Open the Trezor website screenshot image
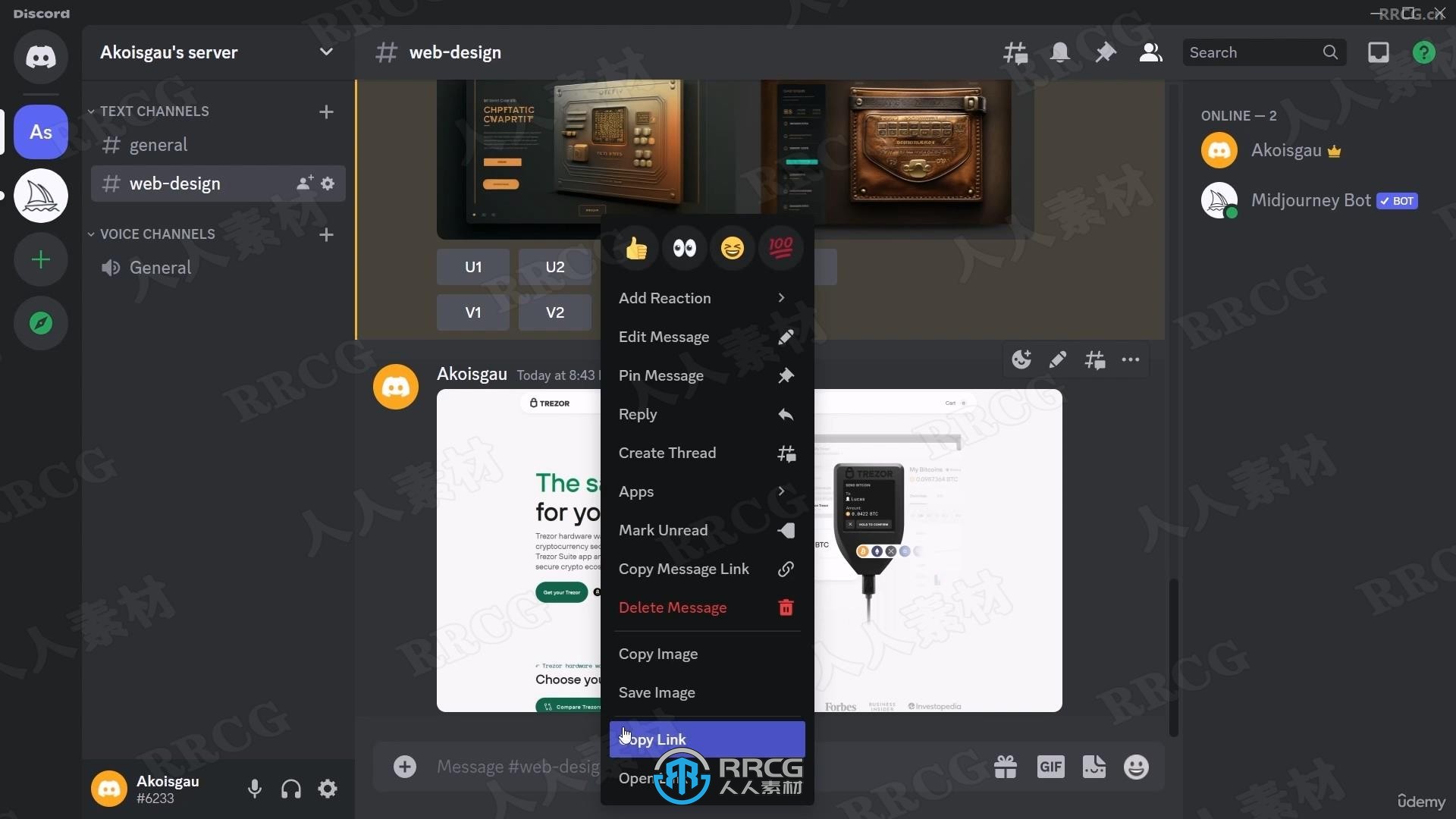1456x819 pixels. coord(938,551)
